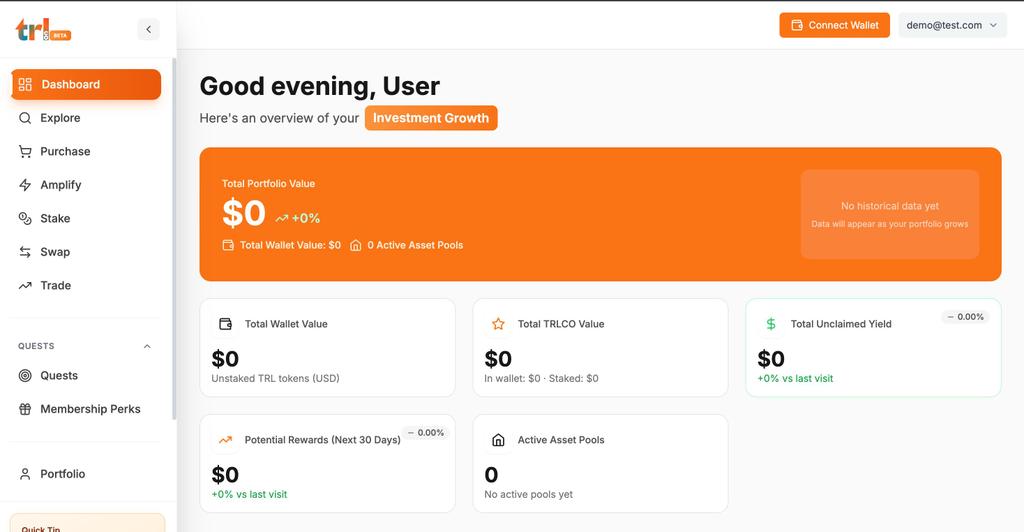Click the 0.00% badge on Unclaimed Yield card

click(x=965, y=317)
